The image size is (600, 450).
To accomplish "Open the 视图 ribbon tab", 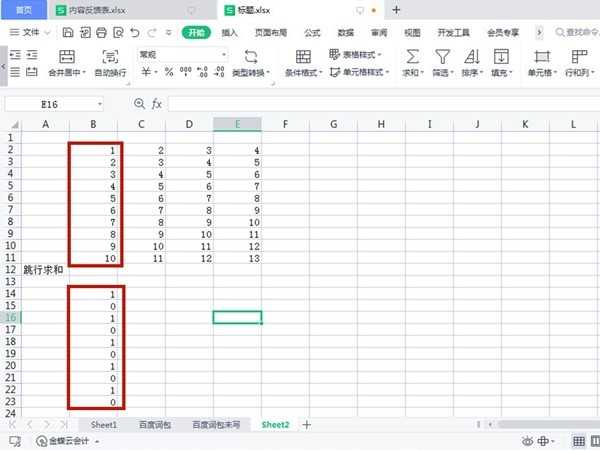I will click(412, 33).
